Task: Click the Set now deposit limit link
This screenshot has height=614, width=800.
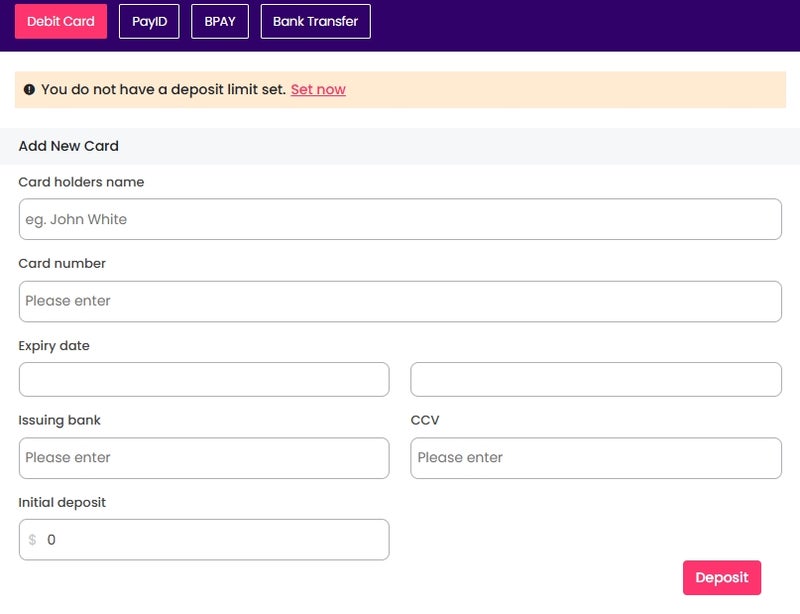Action: click(318, 89)
